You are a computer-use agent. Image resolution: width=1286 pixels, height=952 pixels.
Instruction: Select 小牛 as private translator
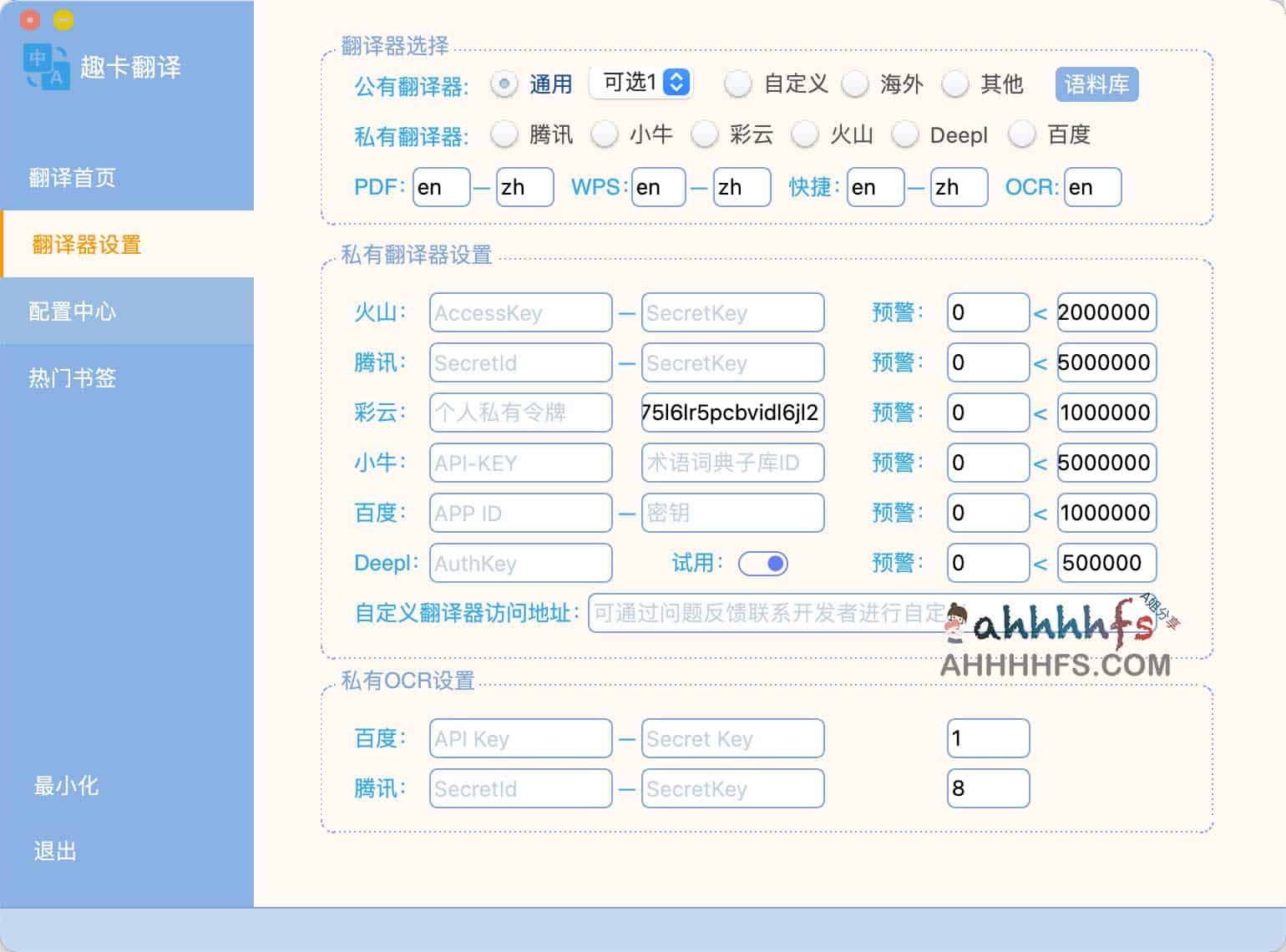click(605, 134)
